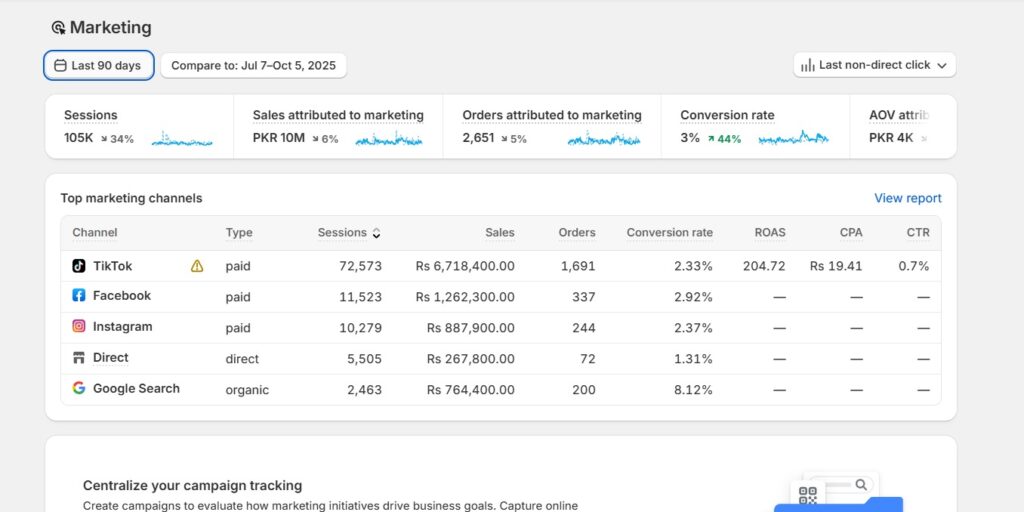
Task: Select the Orders attributed to marketing card
Action: (551, 127)
